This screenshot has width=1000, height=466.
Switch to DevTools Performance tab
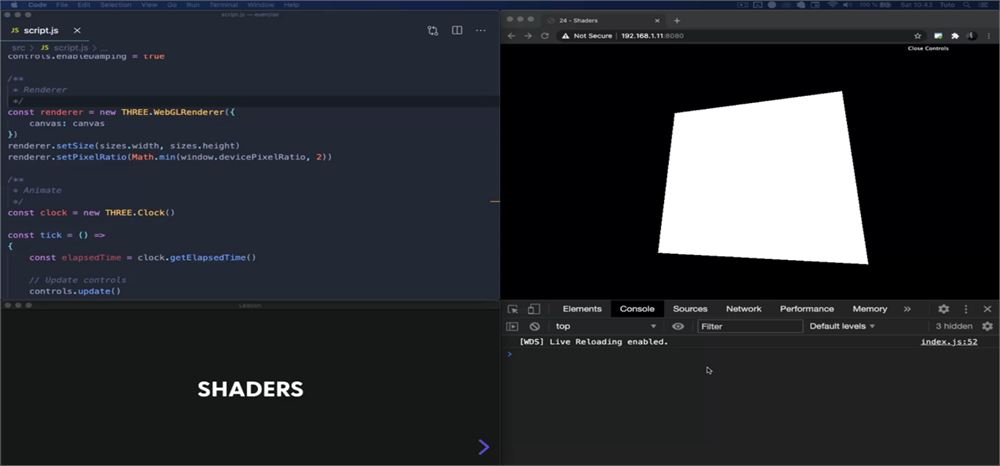pyautogui.click(x=807, y=309)
